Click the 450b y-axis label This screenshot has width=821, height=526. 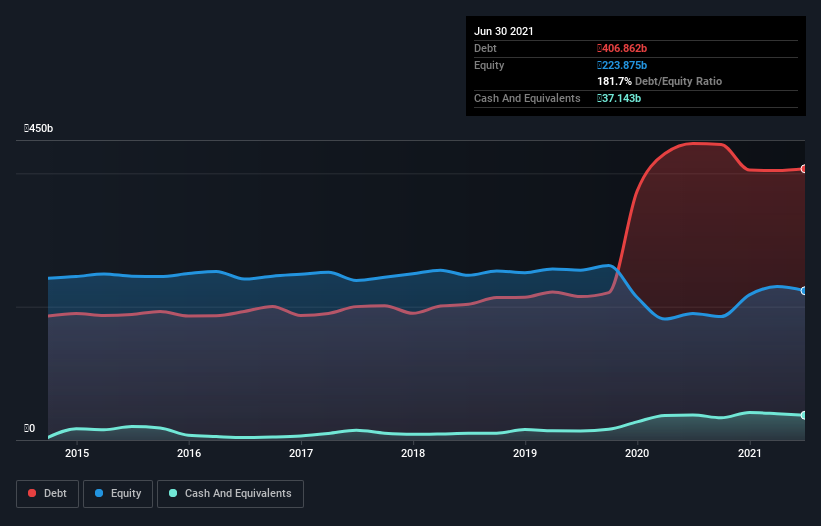click(x=38, y=128)
